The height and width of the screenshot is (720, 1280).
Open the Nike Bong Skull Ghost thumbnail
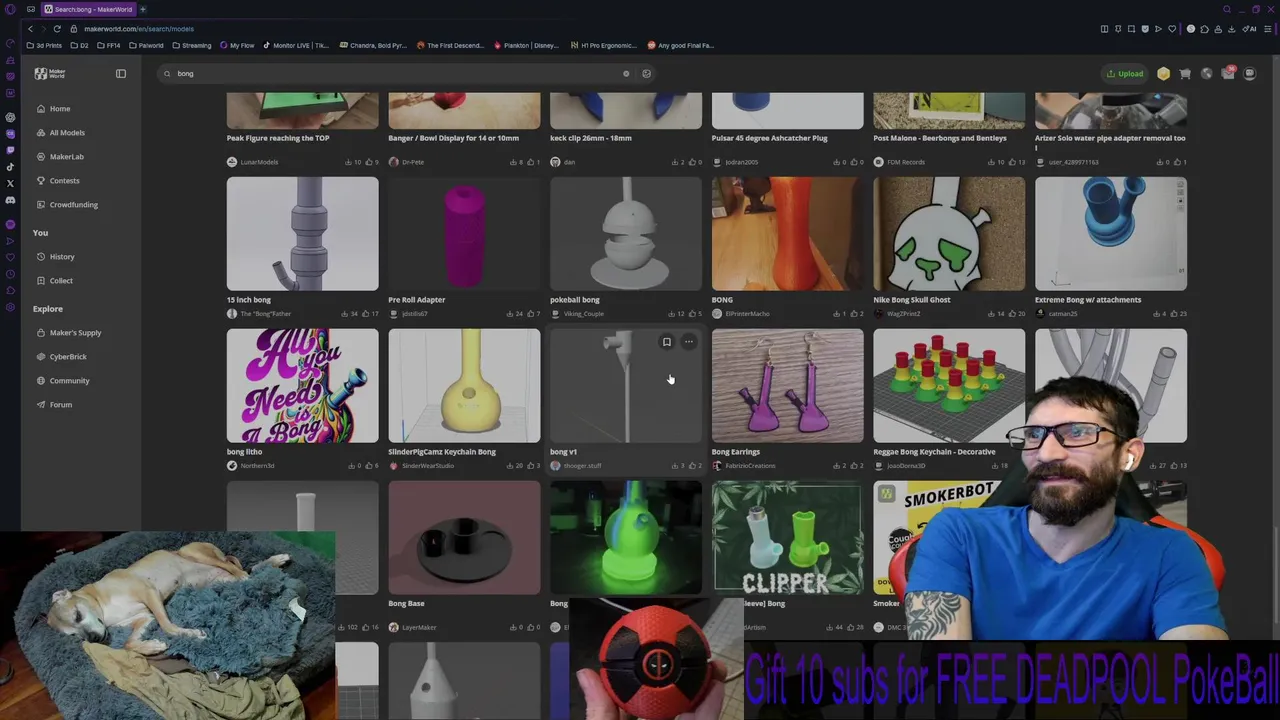949,234
